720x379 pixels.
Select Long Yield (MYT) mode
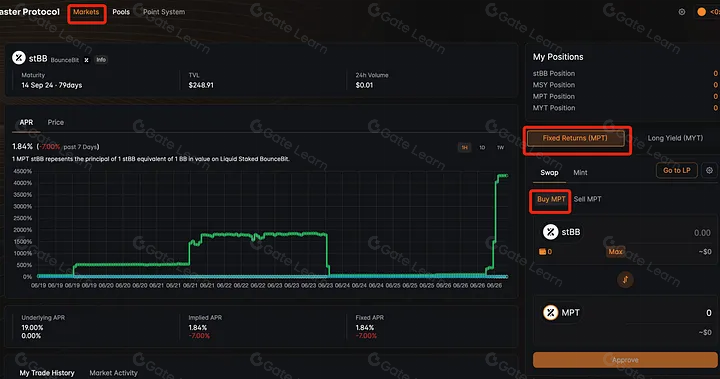[675, 138]
